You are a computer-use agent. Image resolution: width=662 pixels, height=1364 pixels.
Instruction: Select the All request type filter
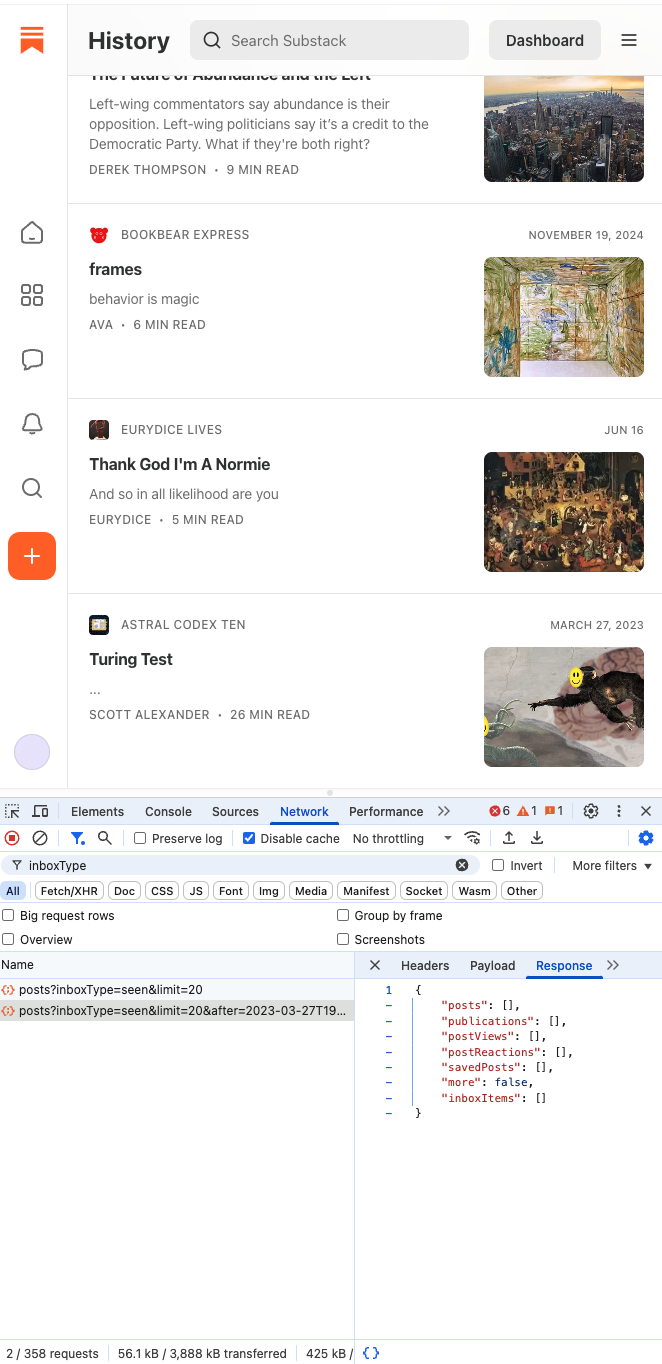pyautogui.click(x=13, y=890)
